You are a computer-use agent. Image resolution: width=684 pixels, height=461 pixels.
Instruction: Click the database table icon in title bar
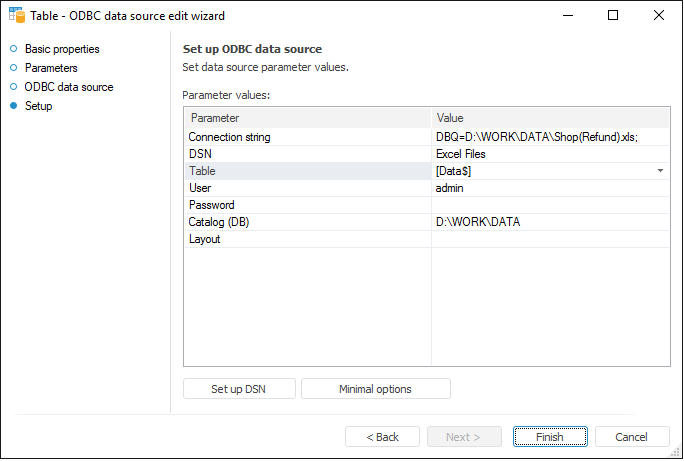17,15
